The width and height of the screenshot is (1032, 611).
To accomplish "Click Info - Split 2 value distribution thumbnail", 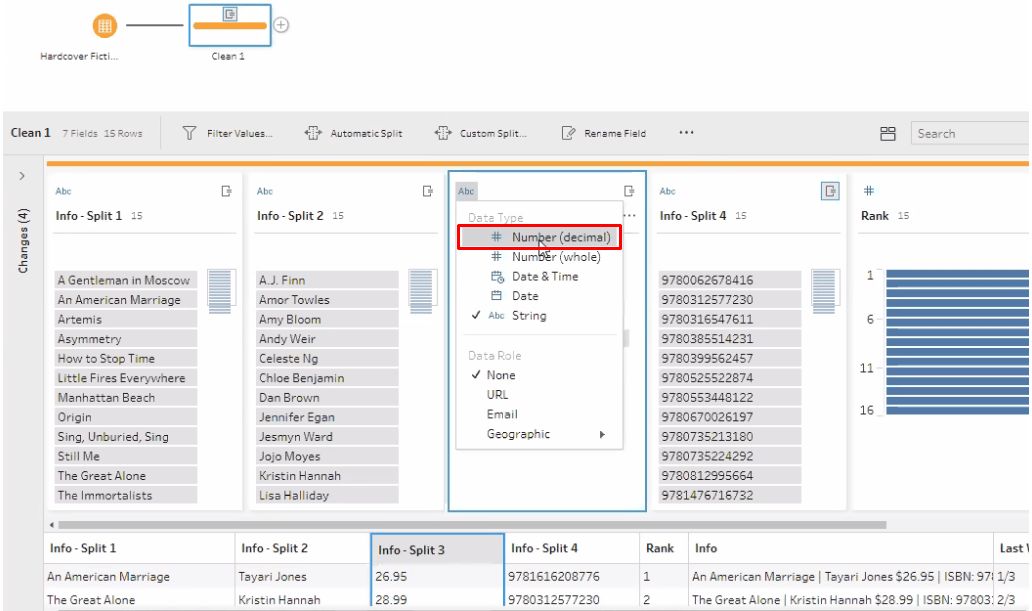I will point(422,292).
